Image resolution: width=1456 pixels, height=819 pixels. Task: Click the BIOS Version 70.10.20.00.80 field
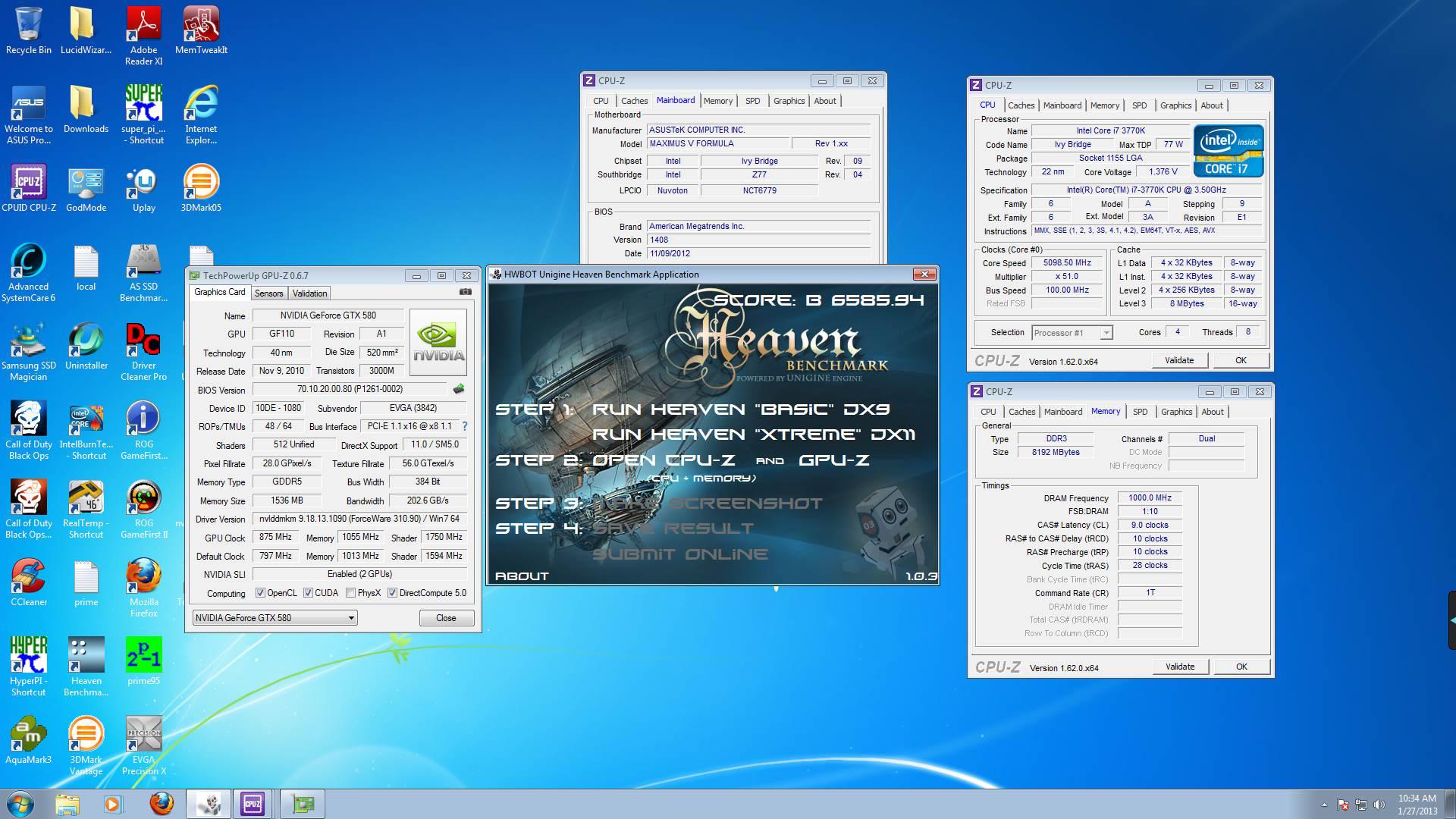[350, 389]
